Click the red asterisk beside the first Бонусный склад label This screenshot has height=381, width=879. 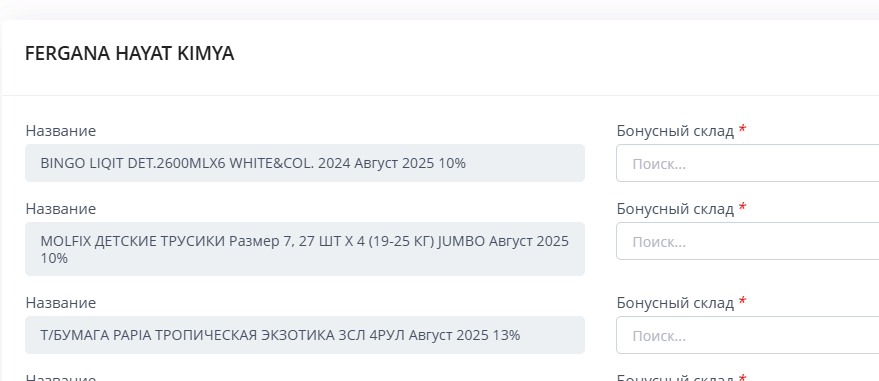tap(742, 129)
